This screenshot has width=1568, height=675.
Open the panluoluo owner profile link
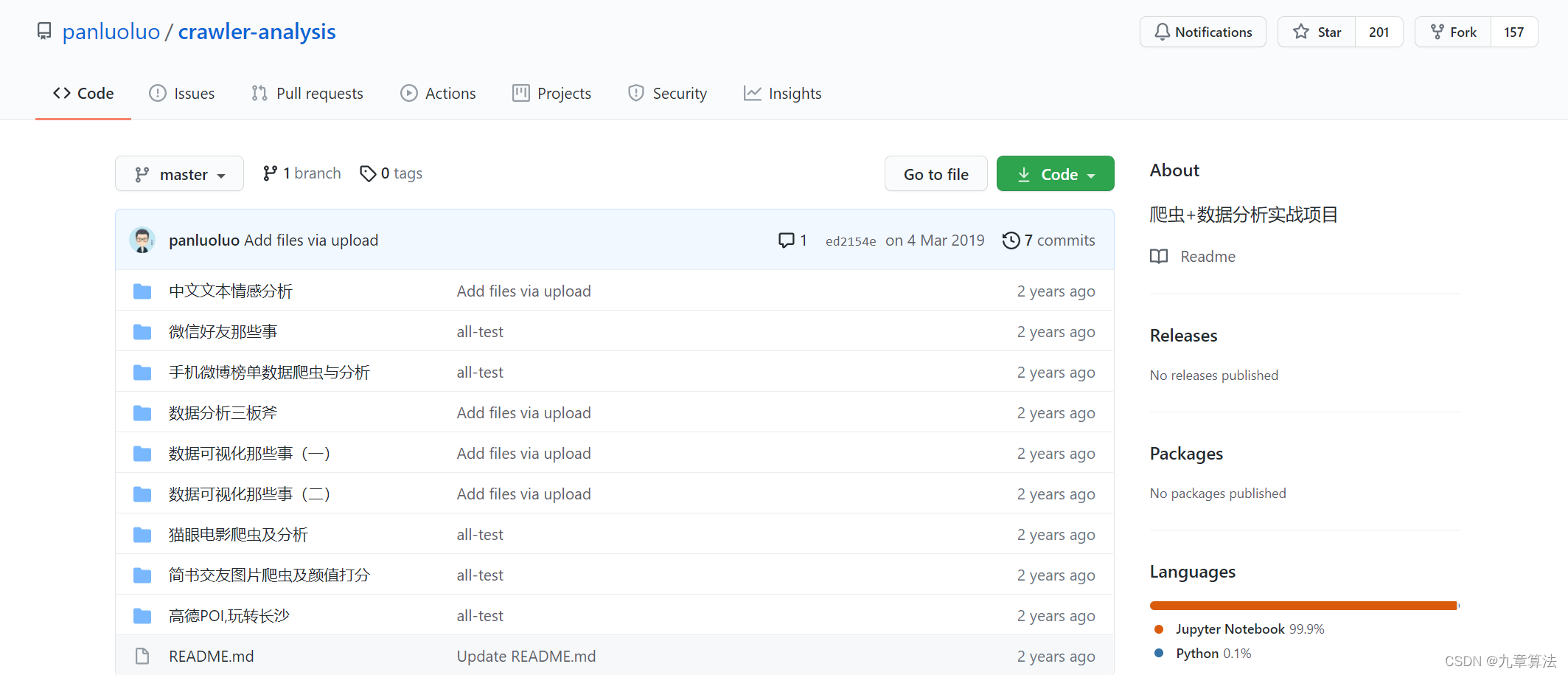[x=111, y=32]
